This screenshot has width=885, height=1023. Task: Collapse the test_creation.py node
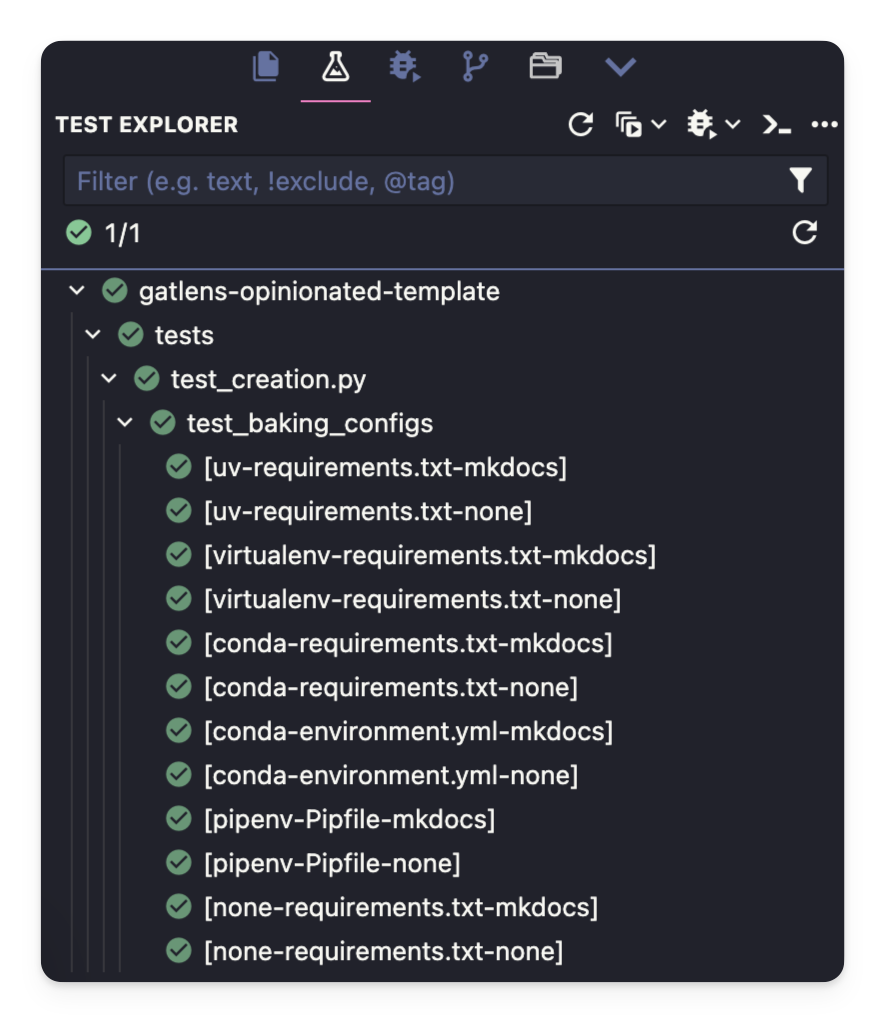tap(109, 378)
